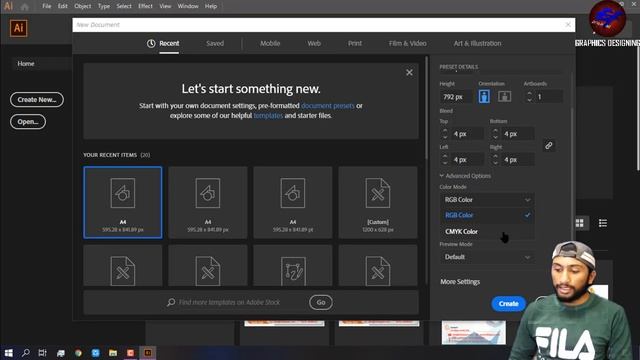Select portrait orientation icon
The width and height of the screenshot is (640, 360).
point(484,97)
